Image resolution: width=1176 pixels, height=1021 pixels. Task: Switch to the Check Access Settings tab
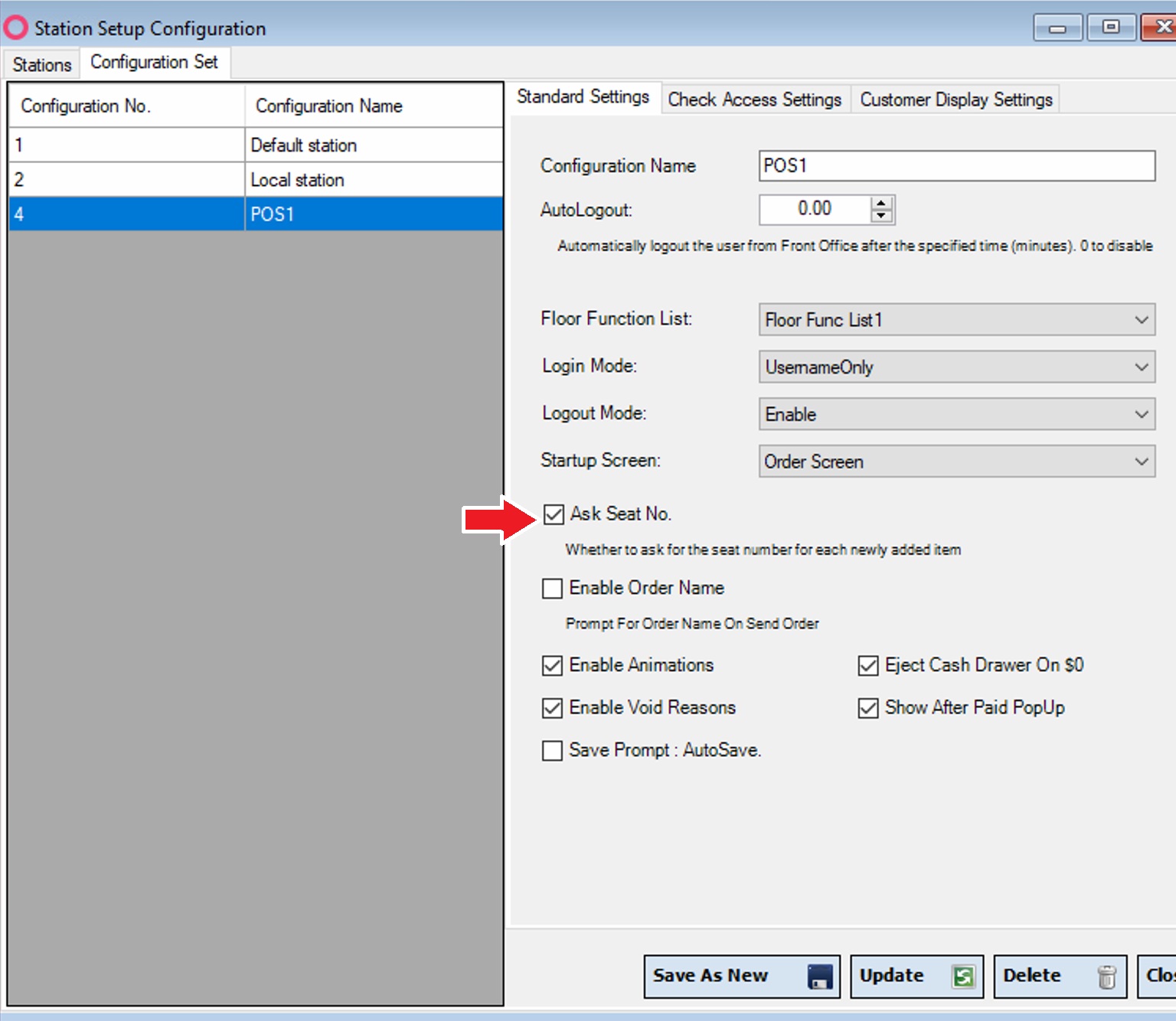(754, 99)
